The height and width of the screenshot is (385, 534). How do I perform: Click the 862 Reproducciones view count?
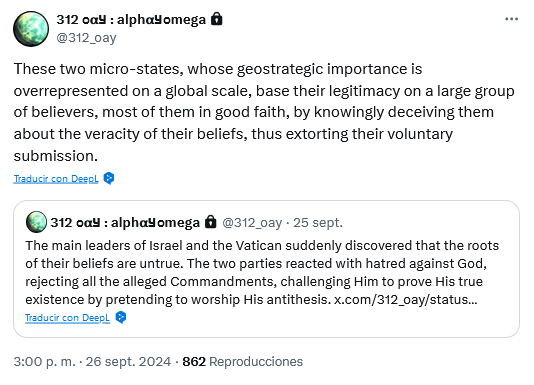[242, 361]
